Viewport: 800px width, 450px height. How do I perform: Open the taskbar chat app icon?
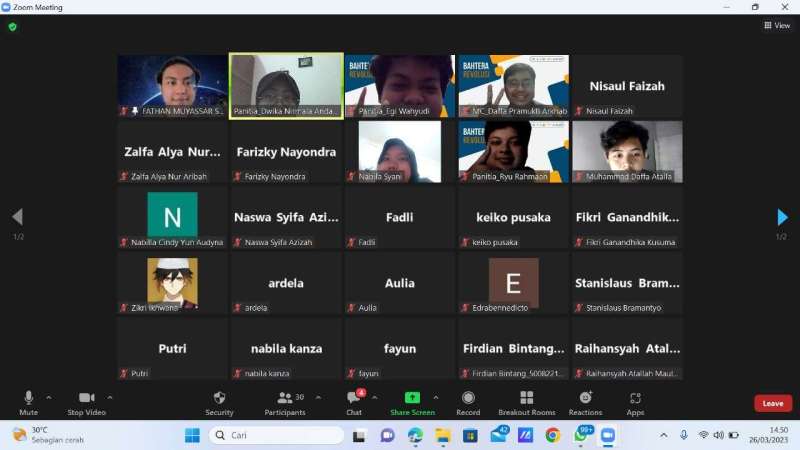tap(388, 436)
